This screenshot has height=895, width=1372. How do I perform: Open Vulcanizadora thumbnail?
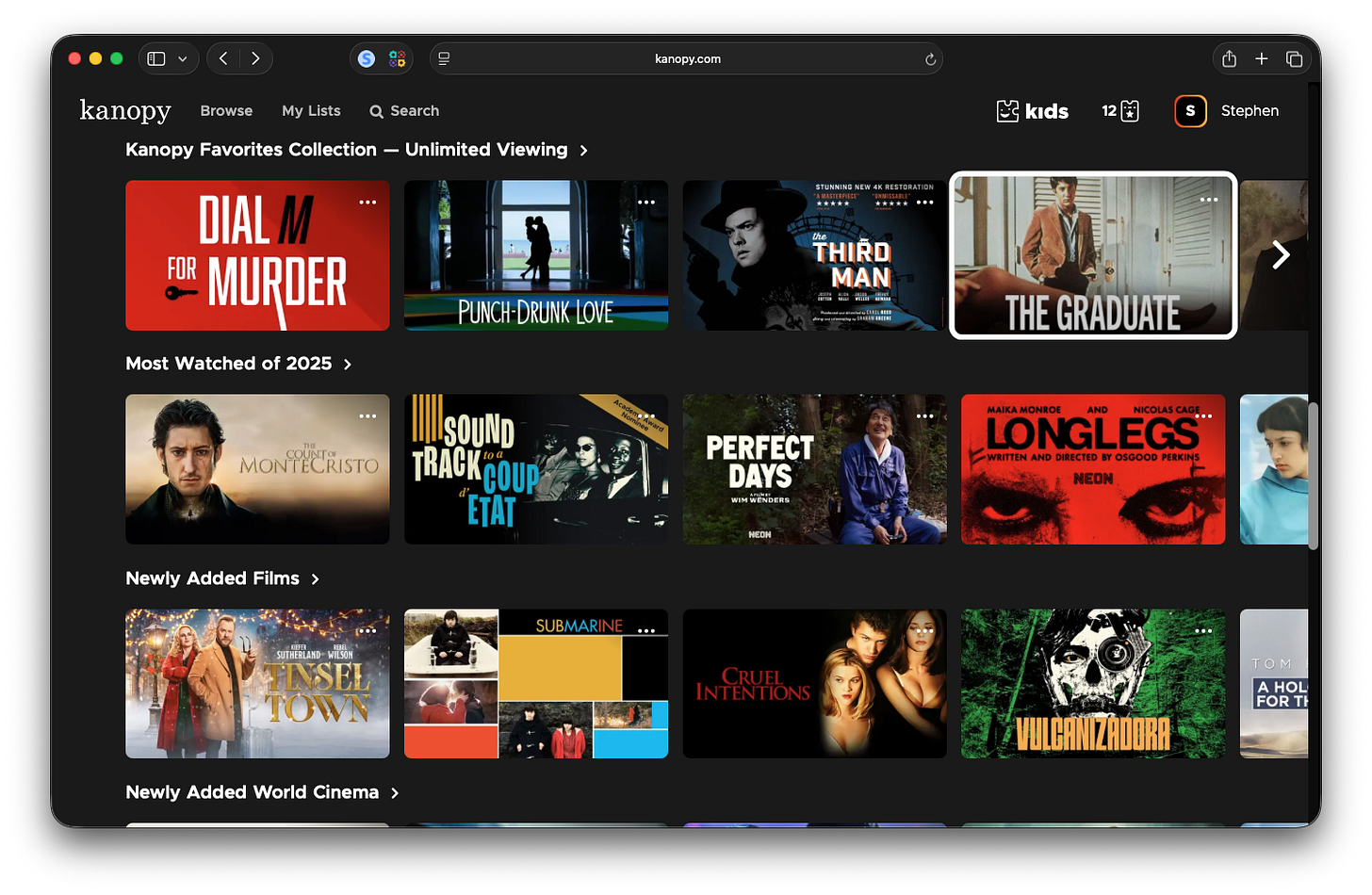(1093, 684)
